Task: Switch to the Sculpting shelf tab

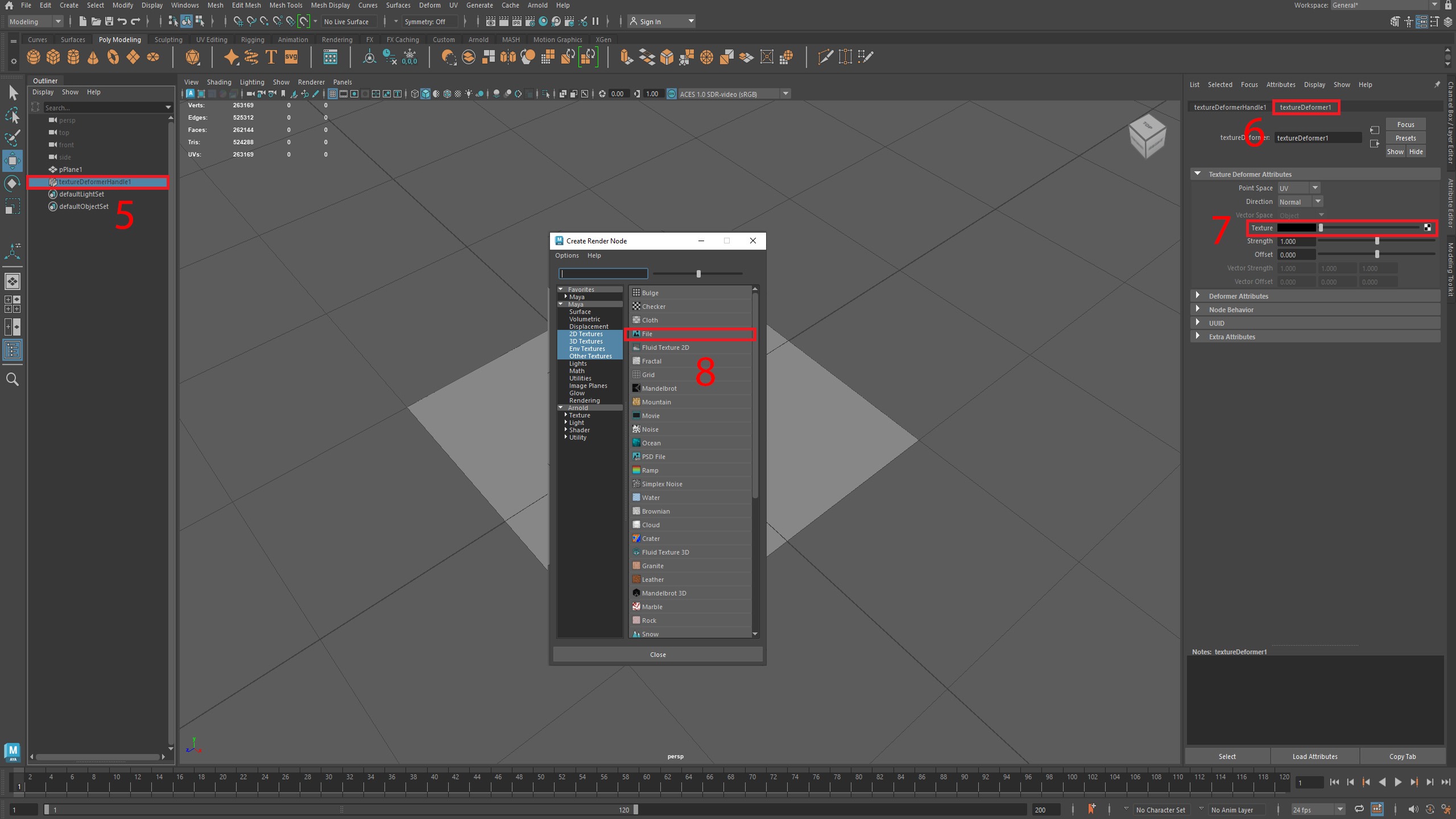Action: coord(168,40)
